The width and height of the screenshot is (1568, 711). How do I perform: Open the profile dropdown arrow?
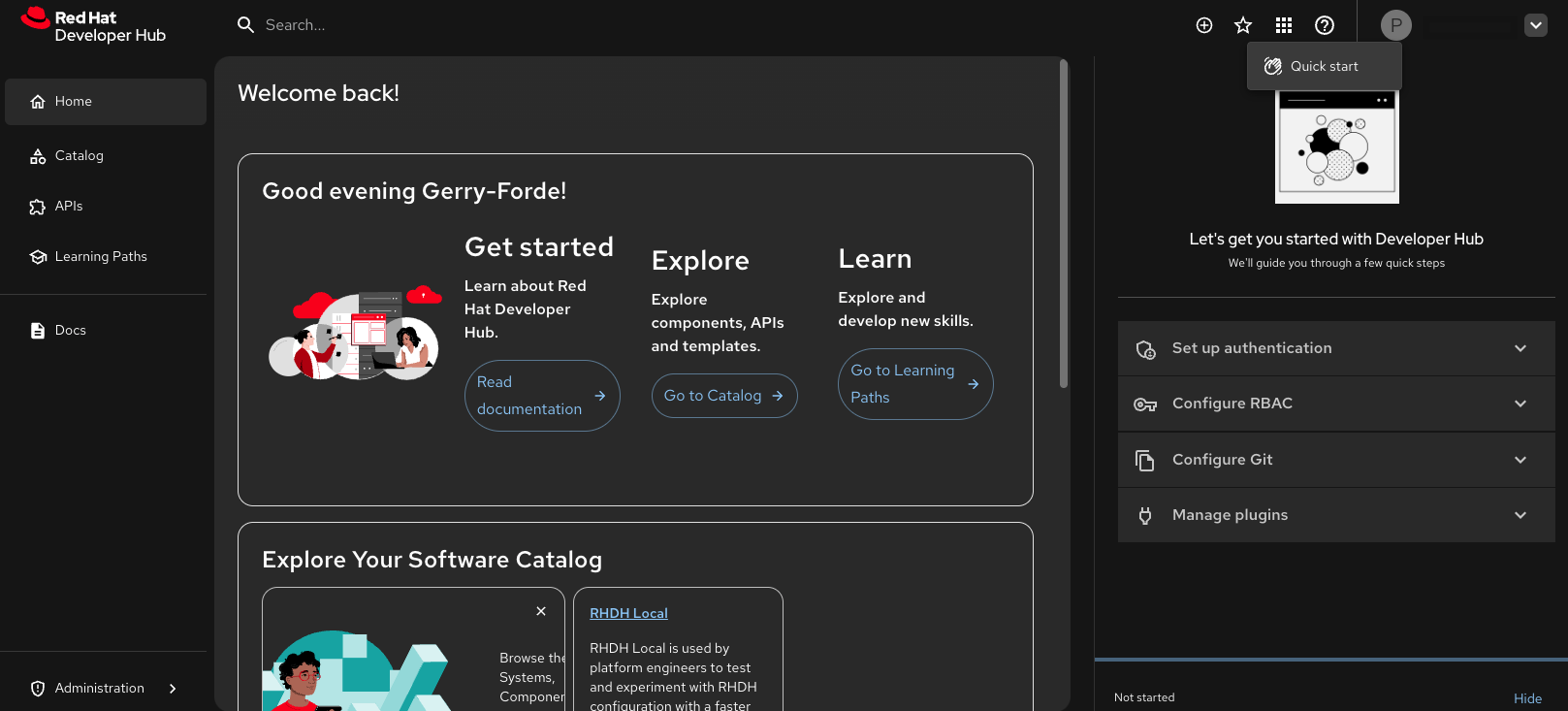click(x=1535, y=25)
